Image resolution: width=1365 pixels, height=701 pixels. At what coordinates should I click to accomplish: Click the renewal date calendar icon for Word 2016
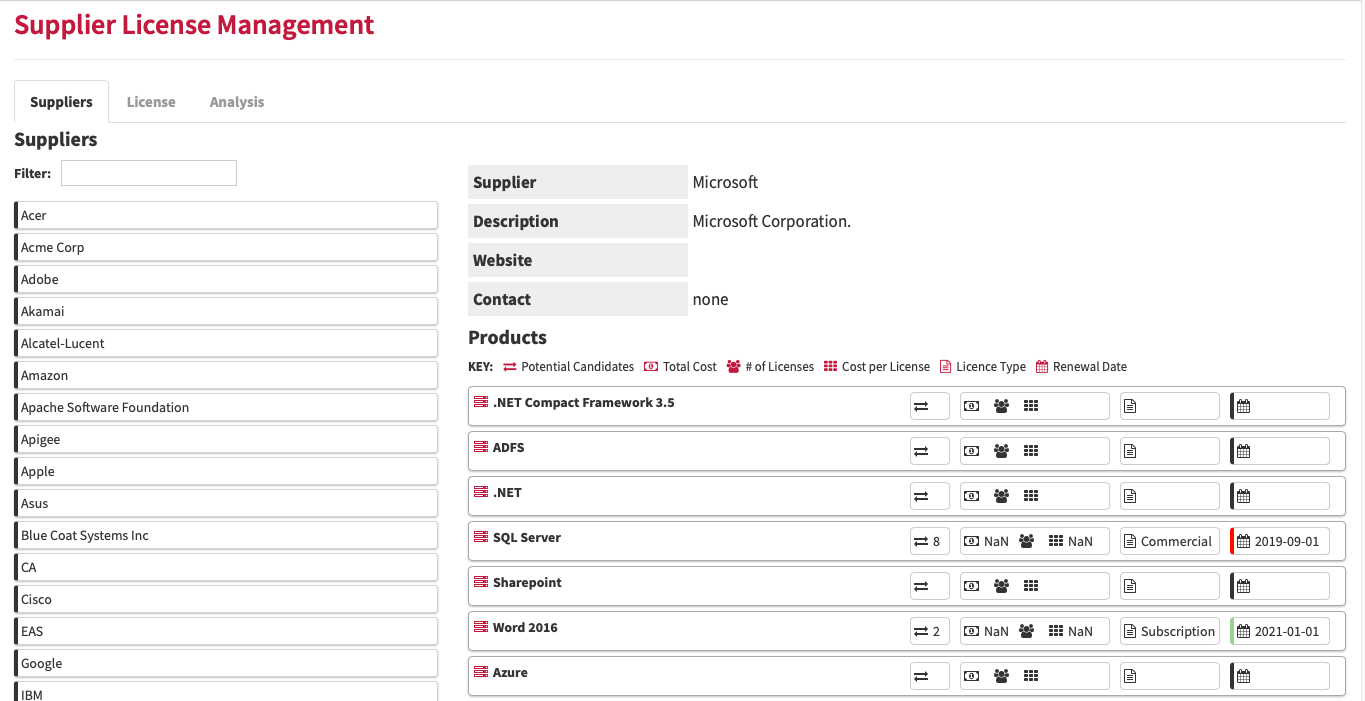tap(1244, 632)
